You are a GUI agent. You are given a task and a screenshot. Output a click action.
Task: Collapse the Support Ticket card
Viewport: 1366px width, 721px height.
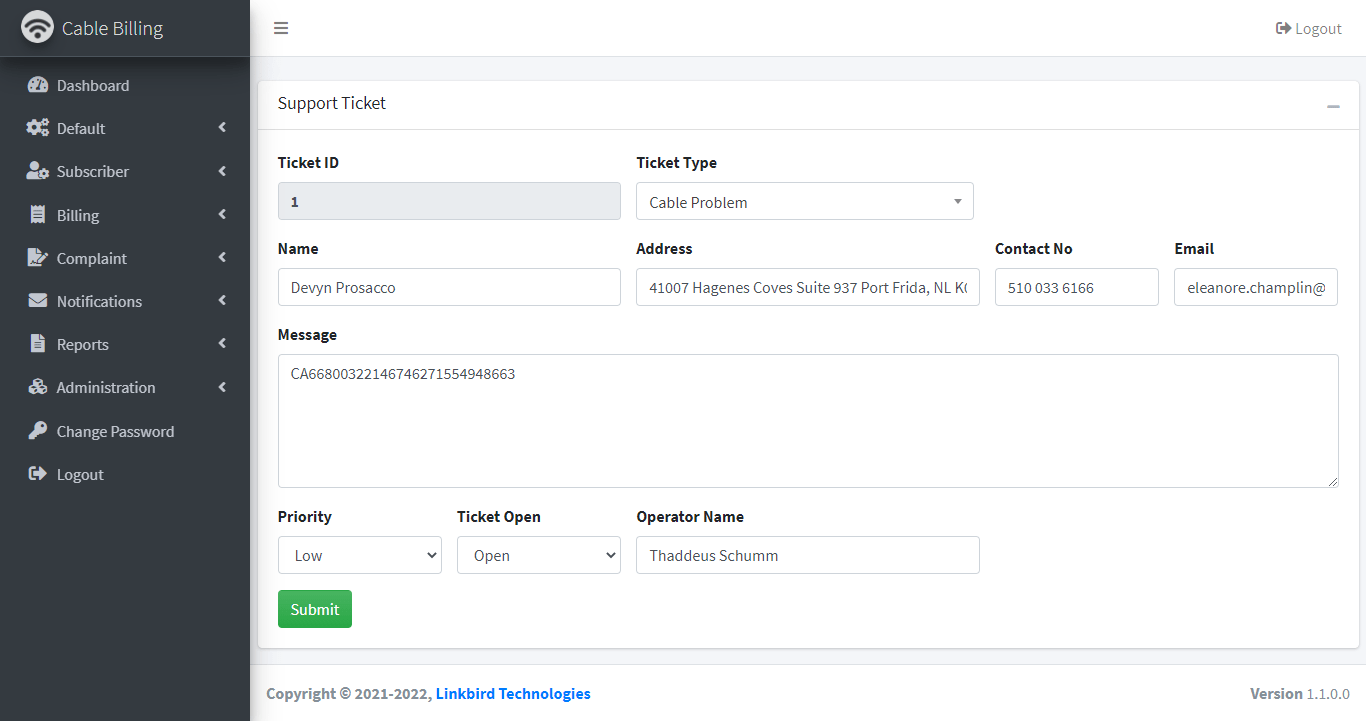(1333, 105)
